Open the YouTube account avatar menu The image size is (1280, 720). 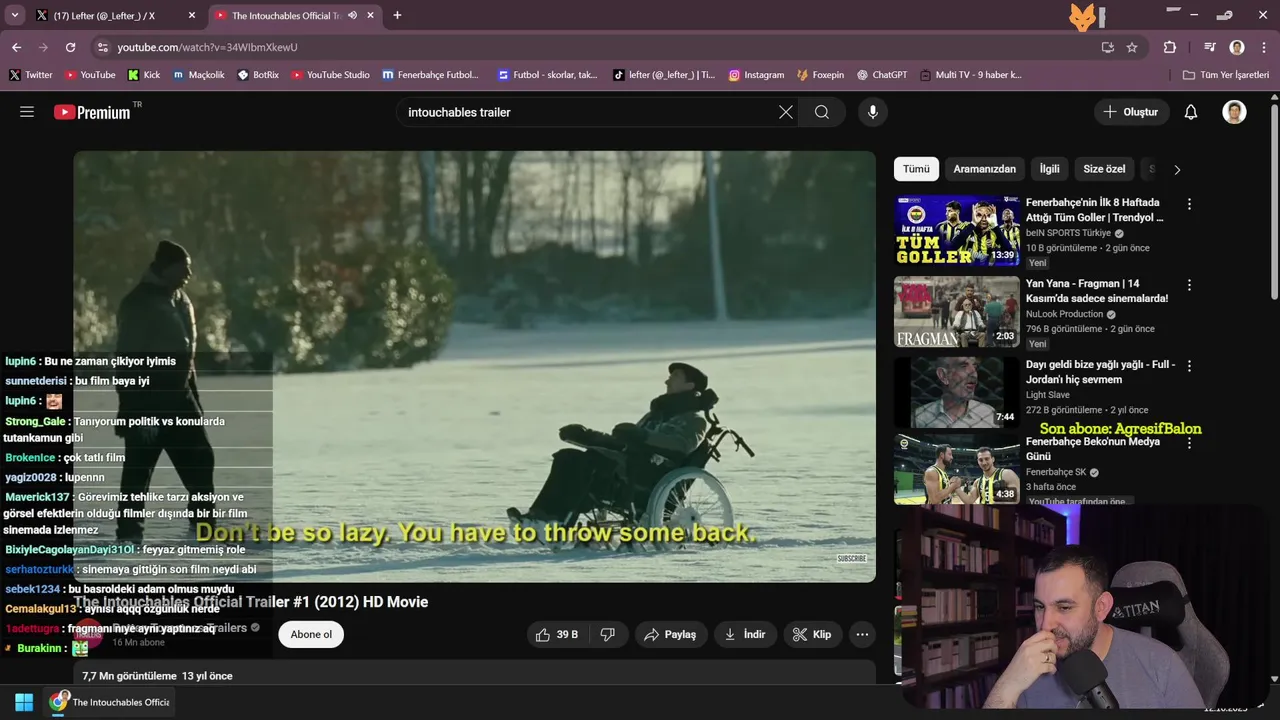1234,112
